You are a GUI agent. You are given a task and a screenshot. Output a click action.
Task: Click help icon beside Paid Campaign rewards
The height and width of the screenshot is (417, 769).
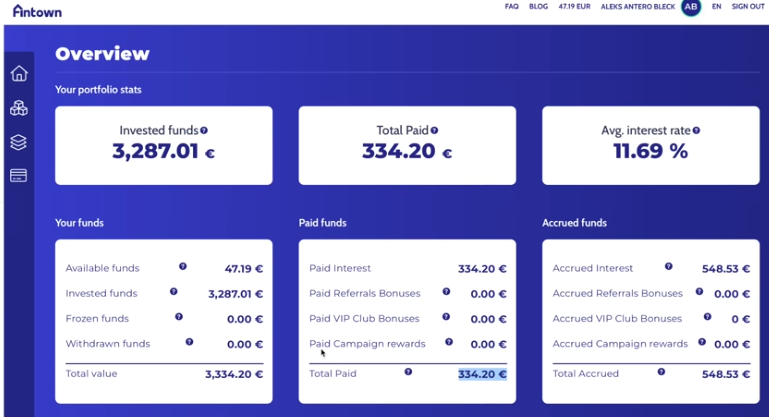coord(449,342)
